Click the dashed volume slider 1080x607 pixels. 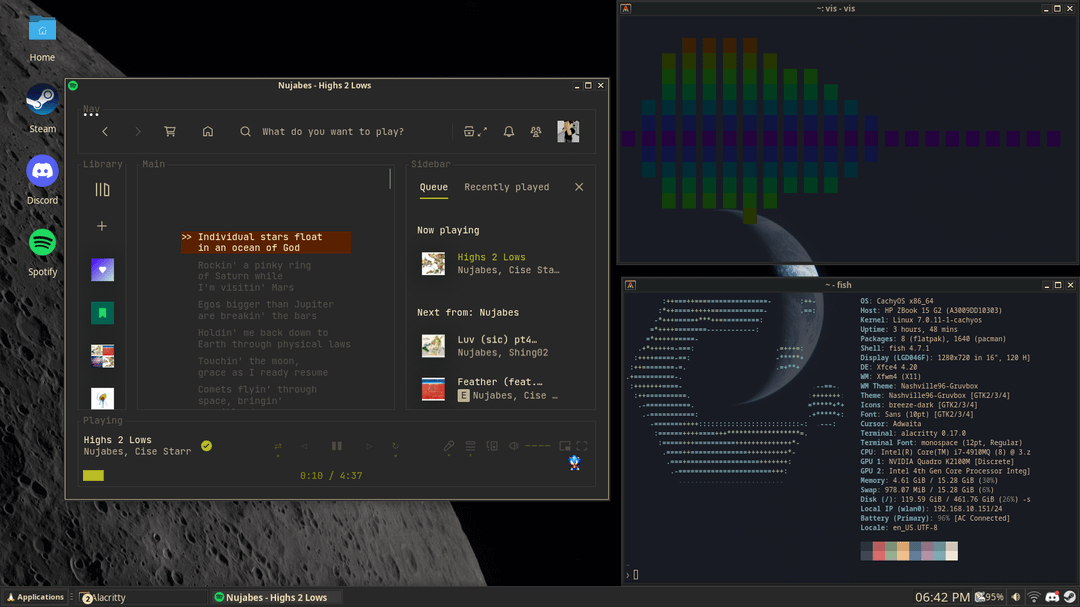538,446
